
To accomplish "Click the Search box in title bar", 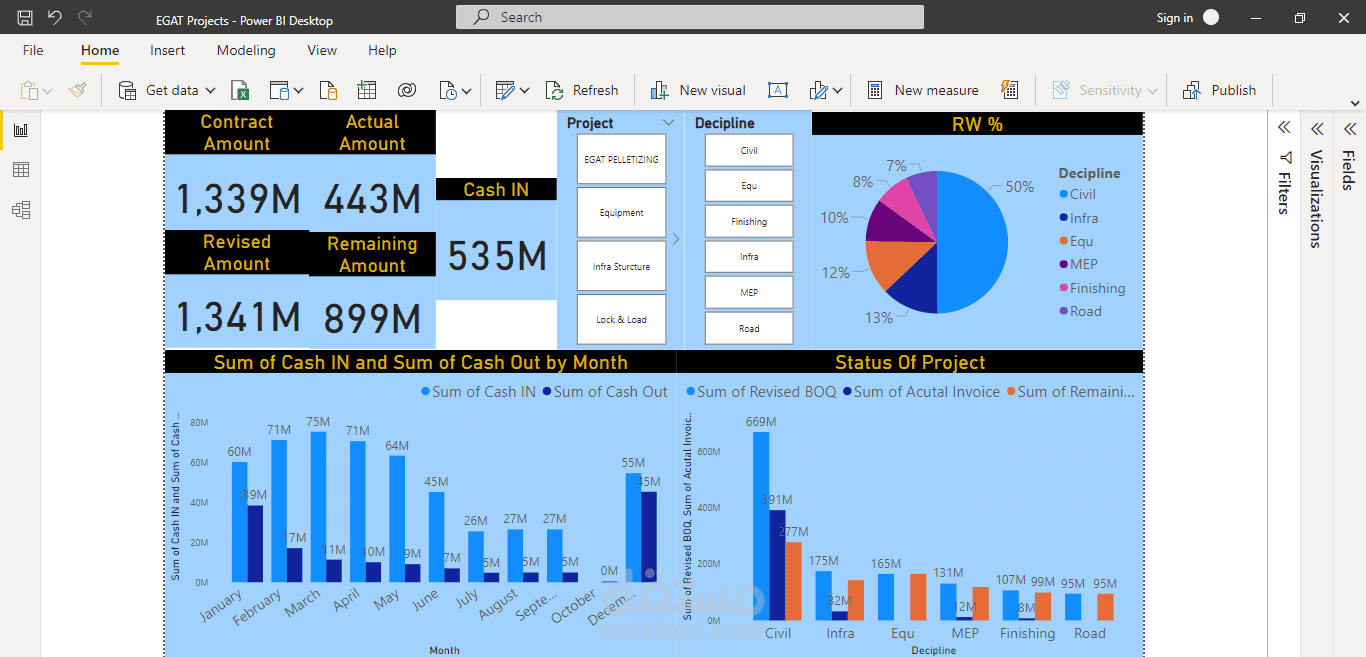I will click(x=689, y=17).
